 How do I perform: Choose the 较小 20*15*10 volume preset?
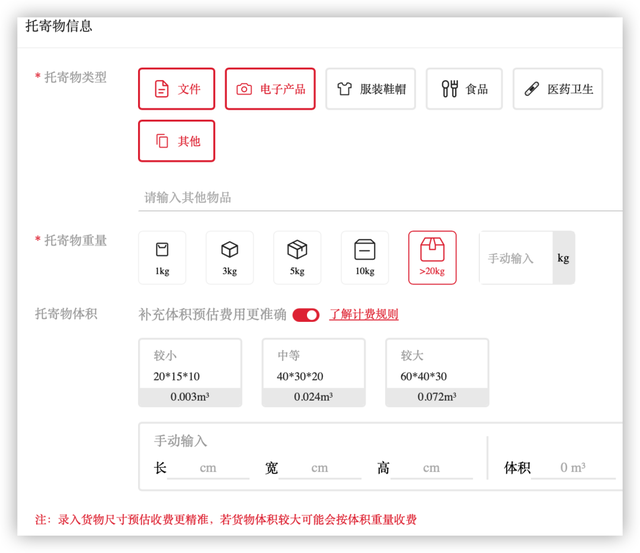pyautogui.click(x=190, y=373)
